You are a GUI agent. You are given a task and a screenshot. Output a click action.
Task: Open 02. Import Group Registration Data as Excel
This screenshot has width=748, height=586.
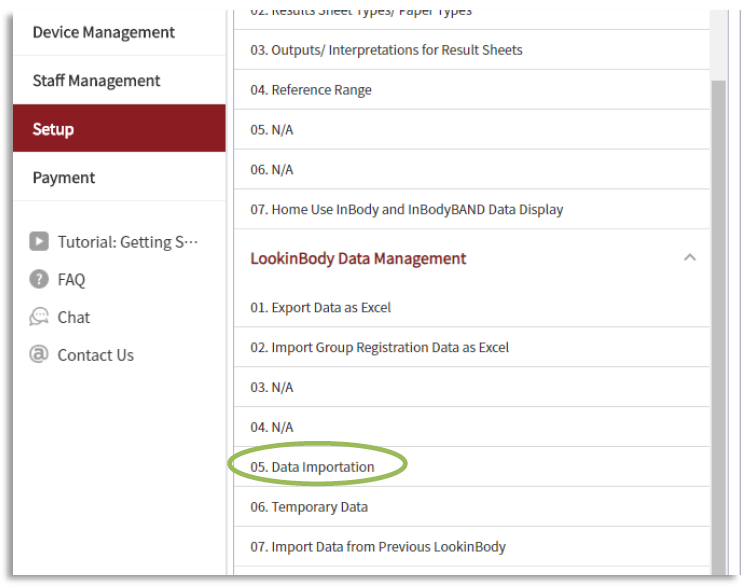pos(471,347)
